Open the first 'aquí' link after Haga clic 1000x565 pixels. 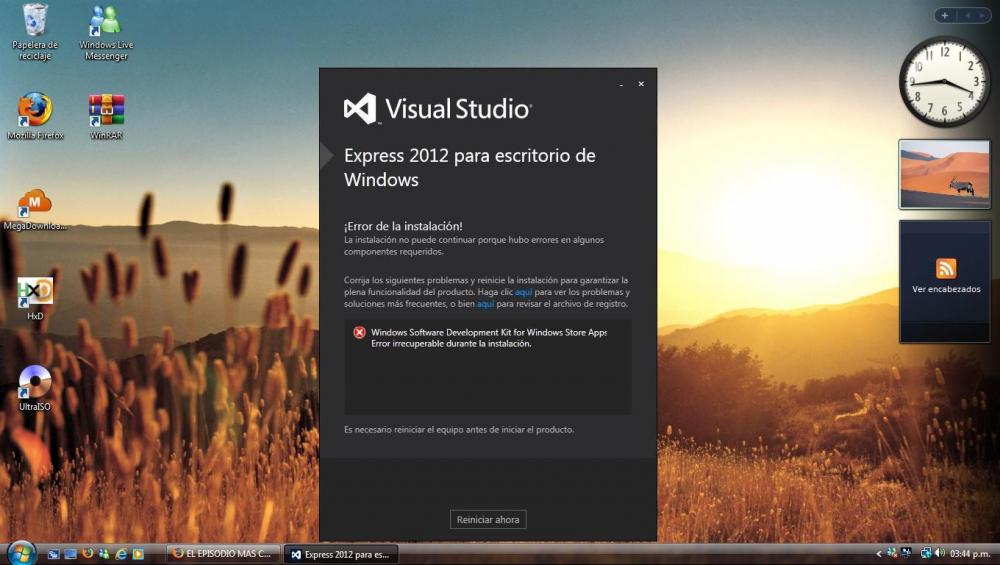pos(523,292)
